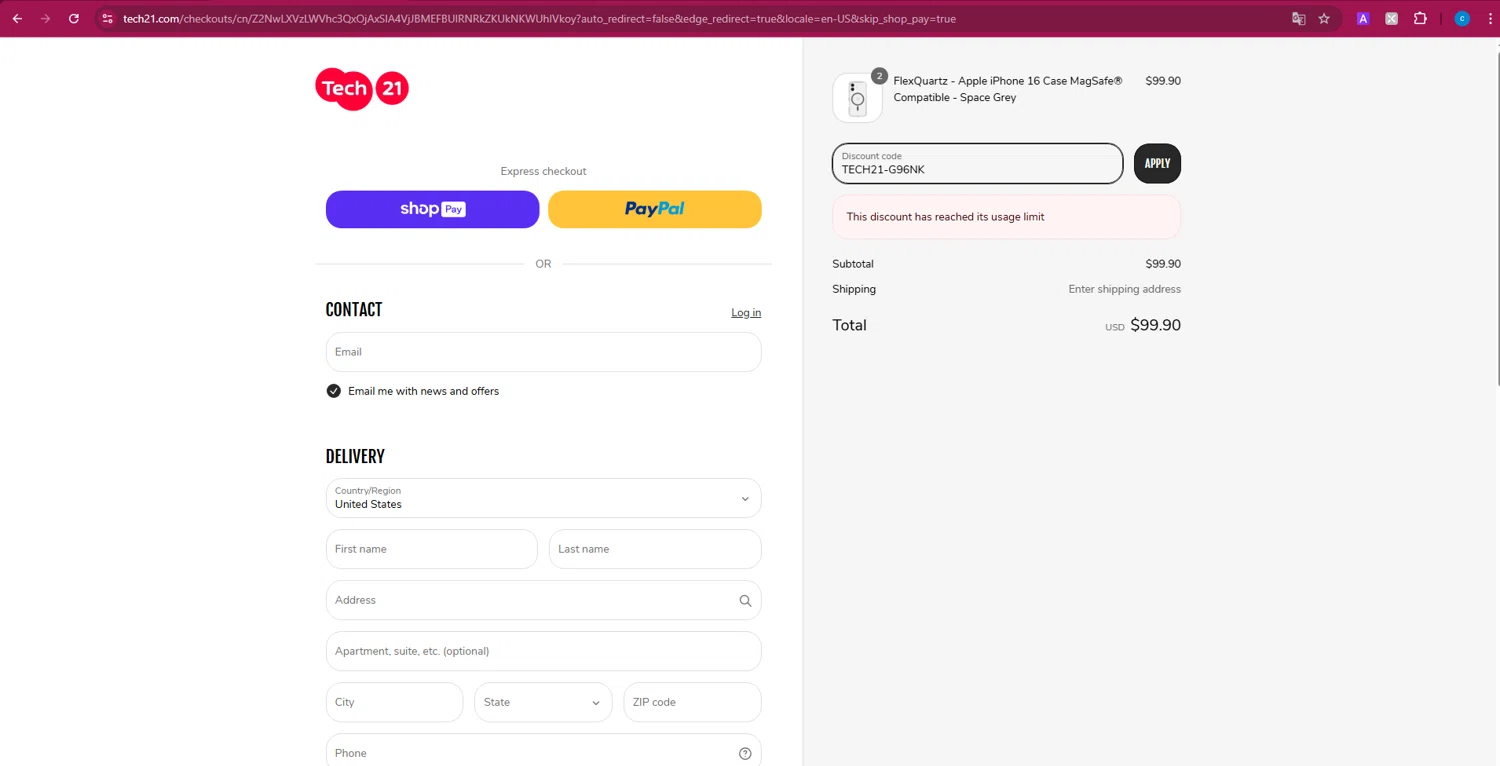Click the browser forward arrow
1500x766 pixels.
coord(45,18)
